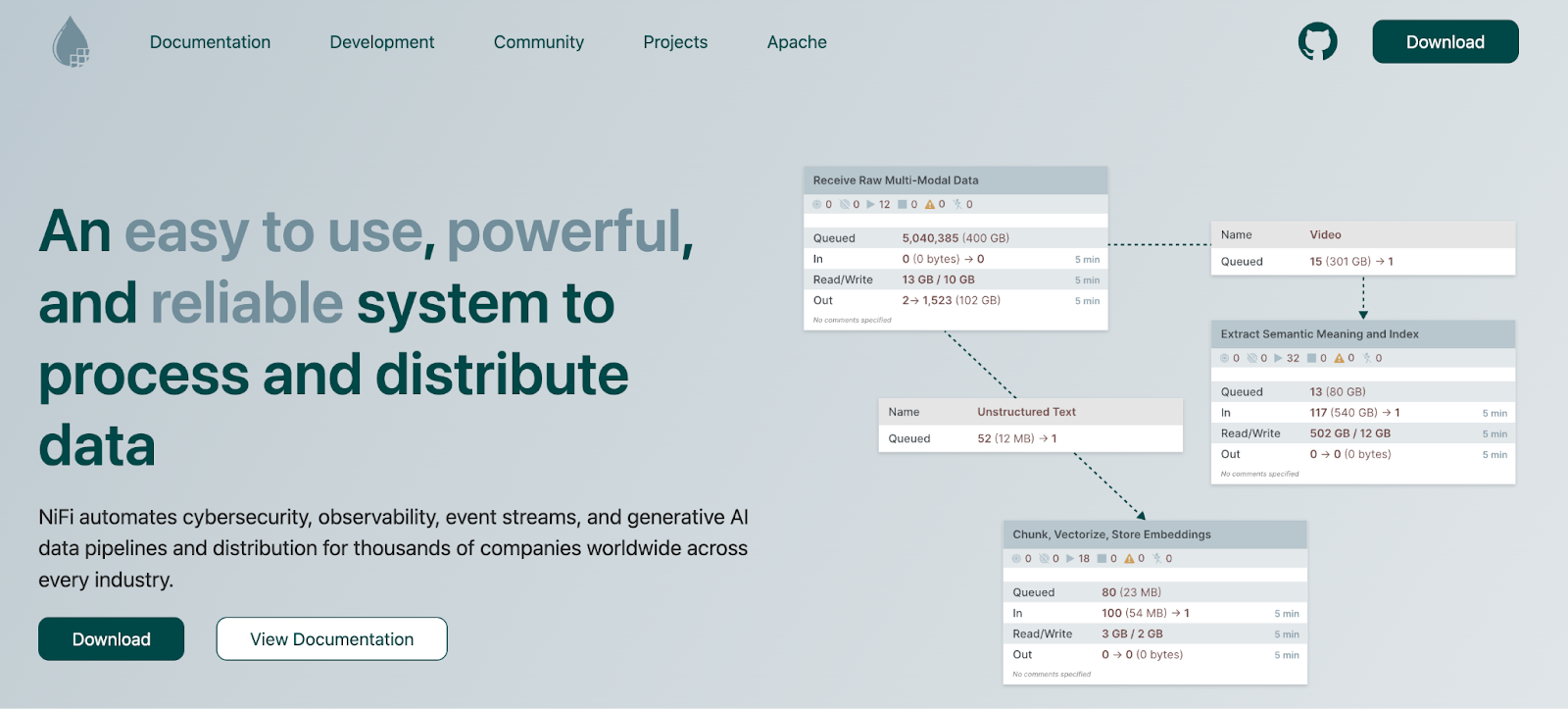Click disabled icon in Chunk, Vectorize card
The height and width of the screenshot is (709, 1568).
click(1156, 559)
